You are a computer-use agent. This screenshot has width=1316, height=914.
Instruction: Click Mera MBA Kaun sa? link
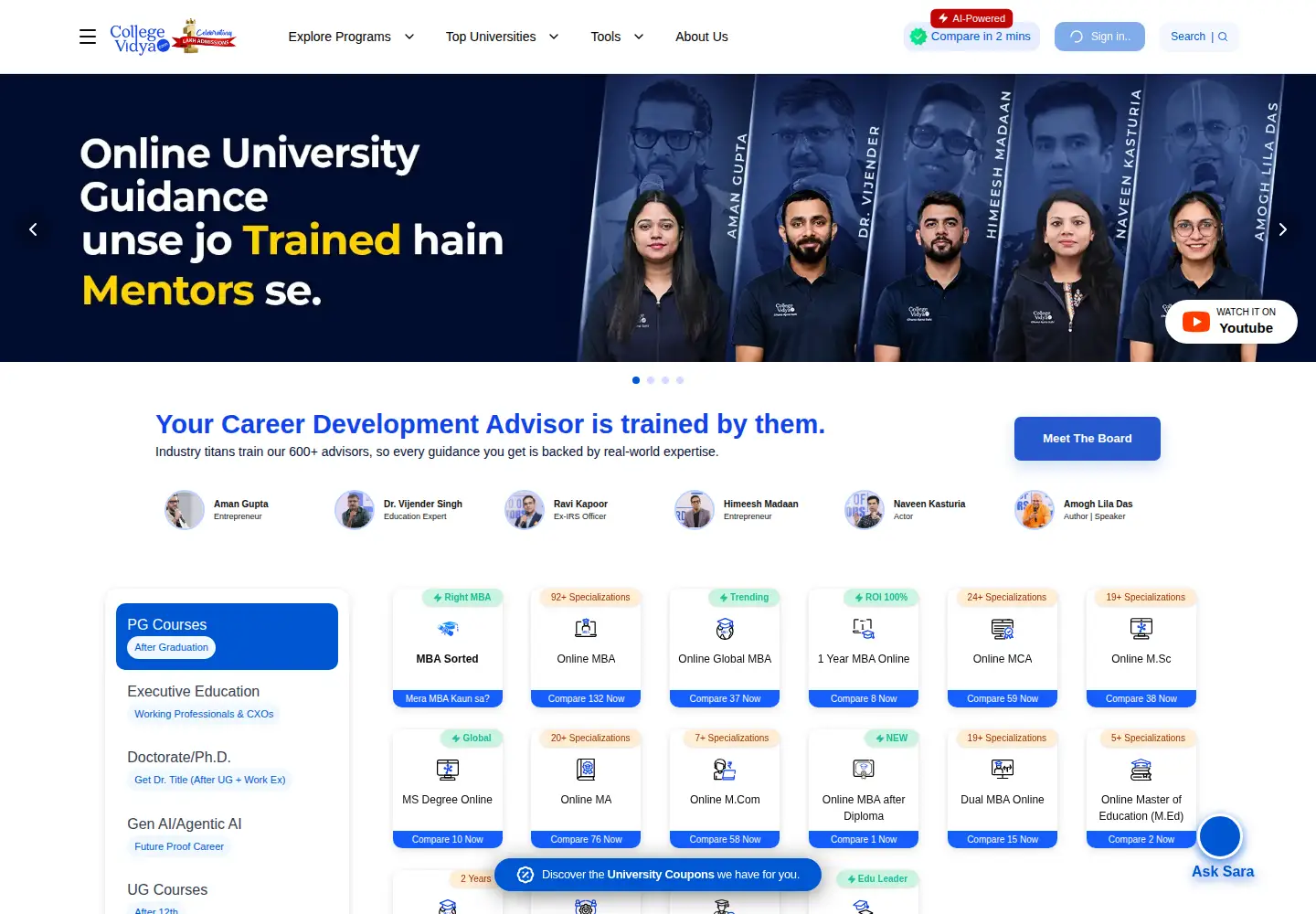pos(447,698)
